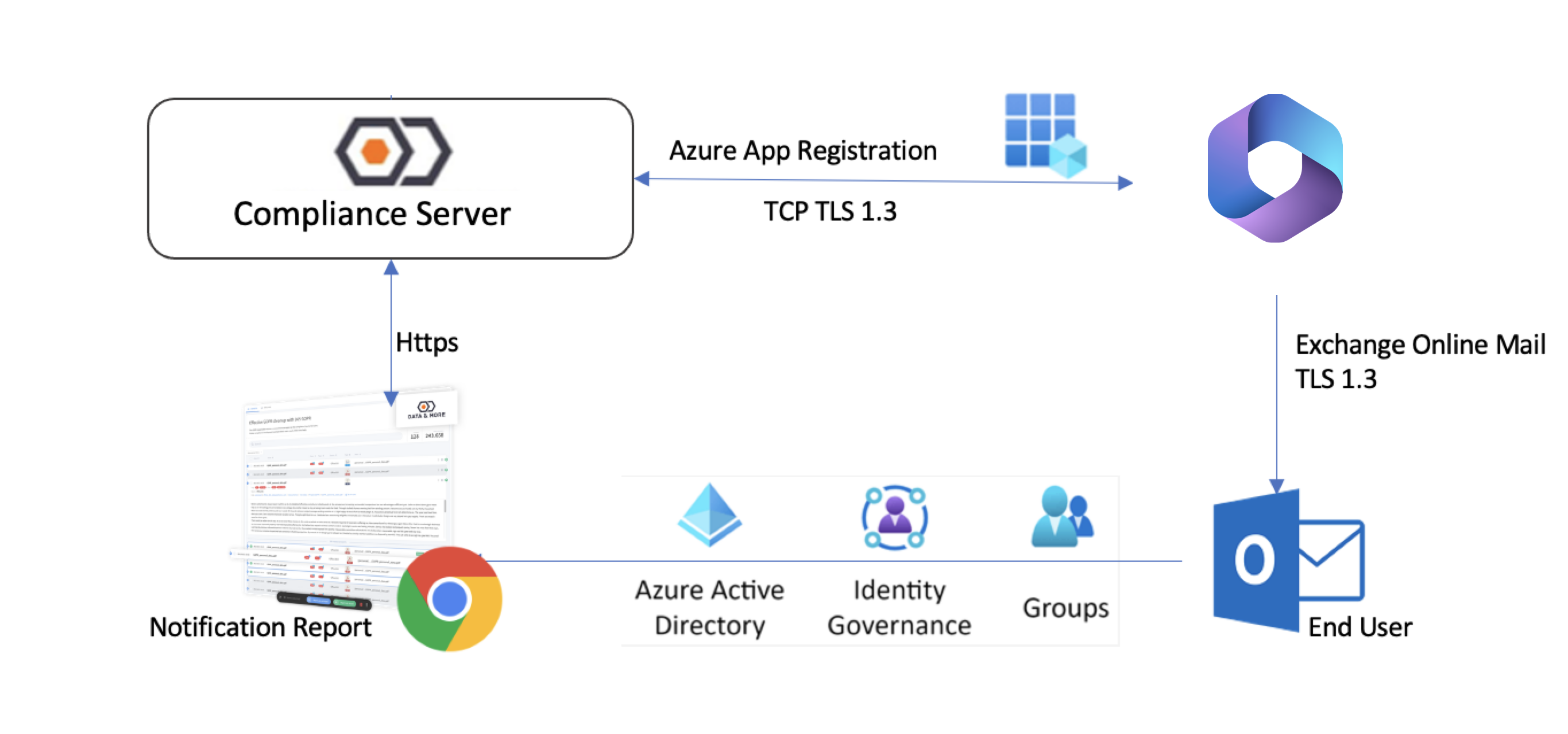Select the Azure Active Directory caption

point(710,608)
